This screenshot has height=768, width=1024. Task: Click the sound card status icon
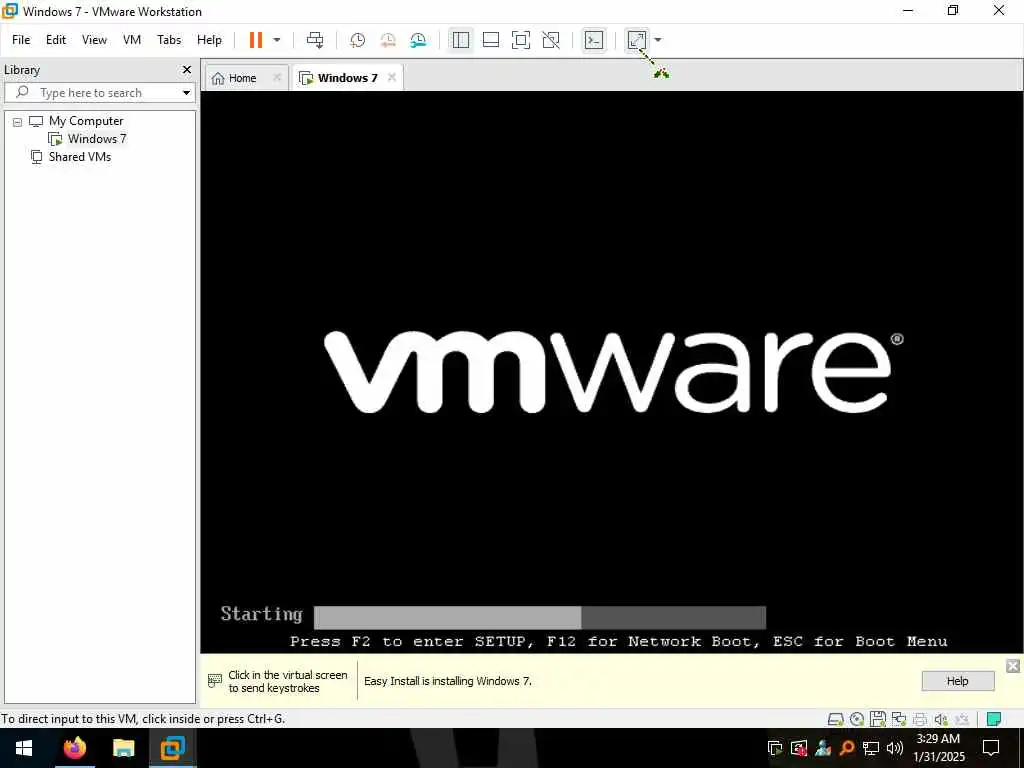(x=940, y=719)
